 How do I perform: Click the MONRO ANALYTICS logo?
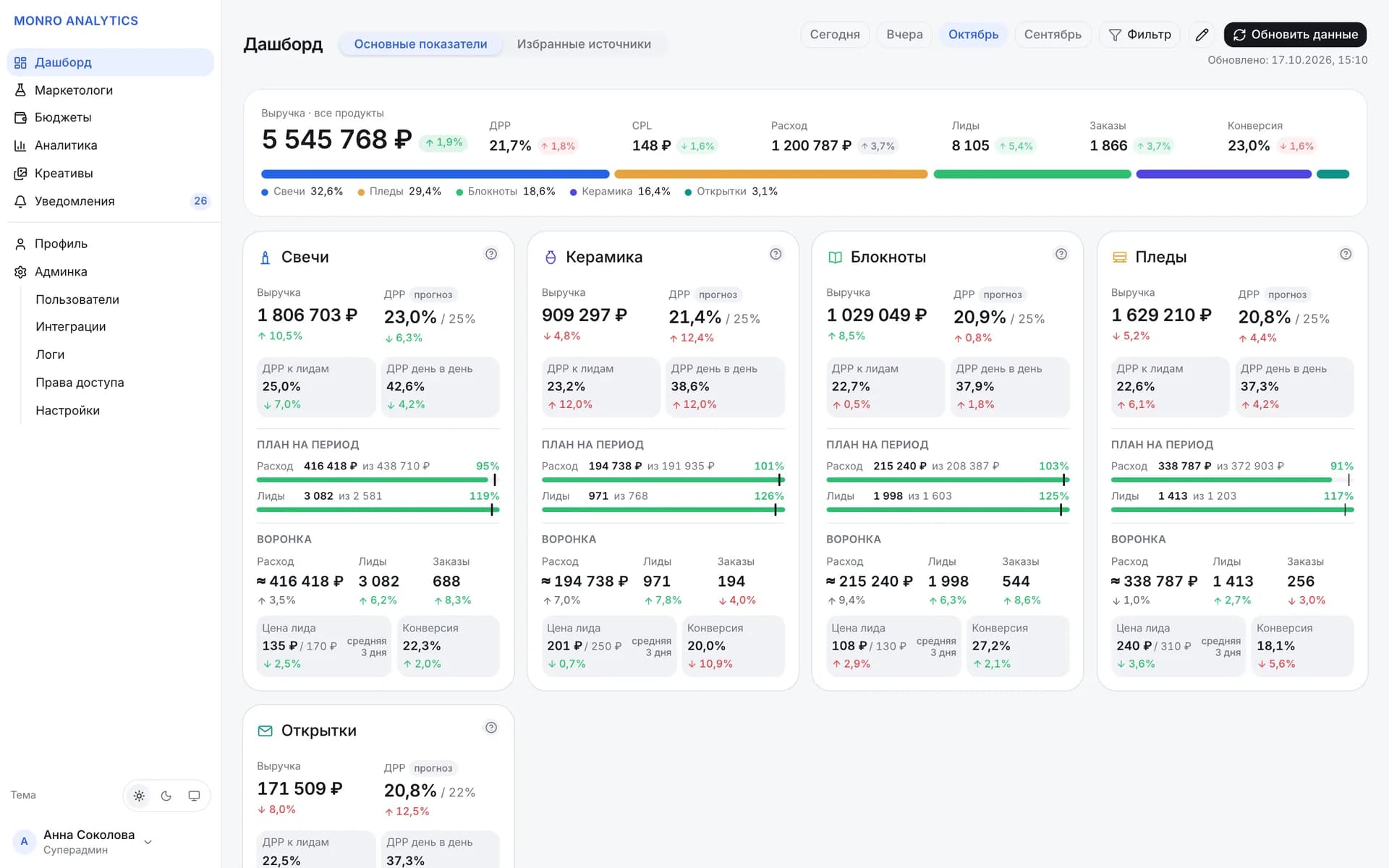pos(76,21)
